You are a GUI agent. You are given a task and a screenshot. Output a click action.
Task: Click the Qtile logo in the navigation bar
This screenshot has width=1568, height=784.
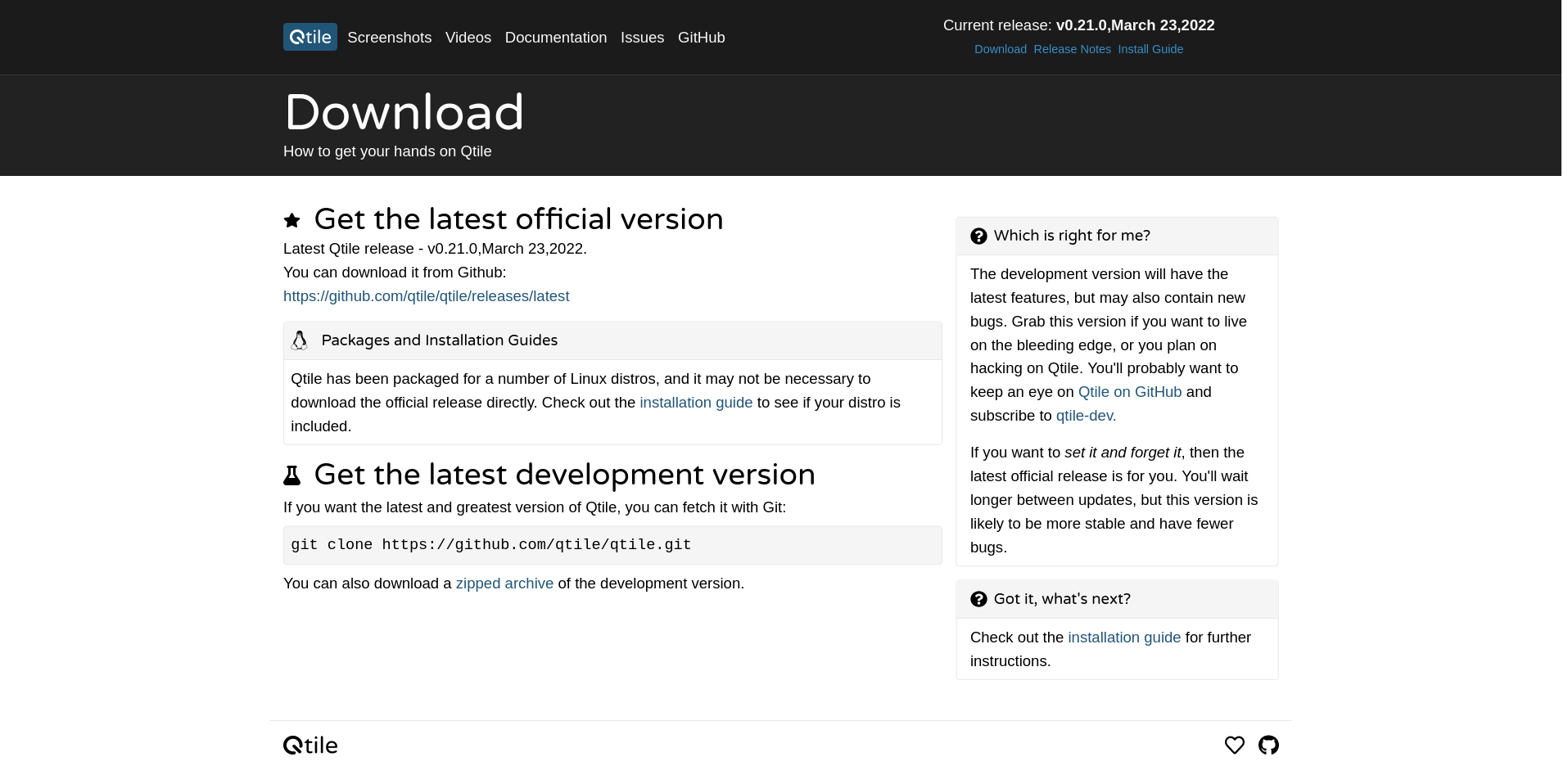(310, 37)
